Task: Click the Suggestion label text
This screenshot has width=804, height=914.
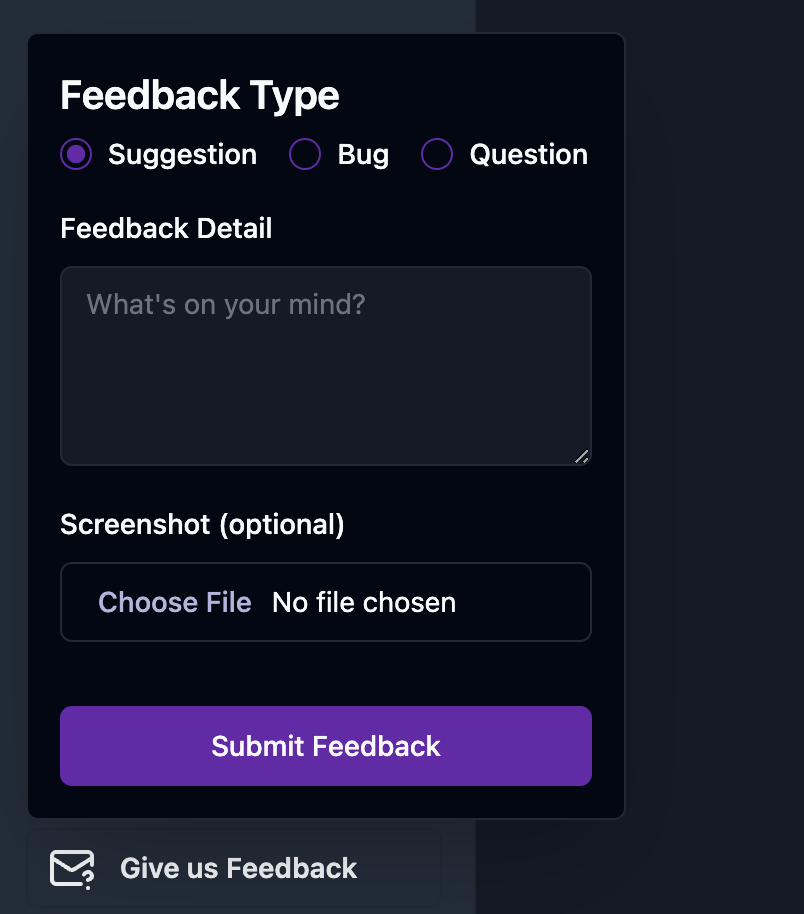Action: click(181, 154)
